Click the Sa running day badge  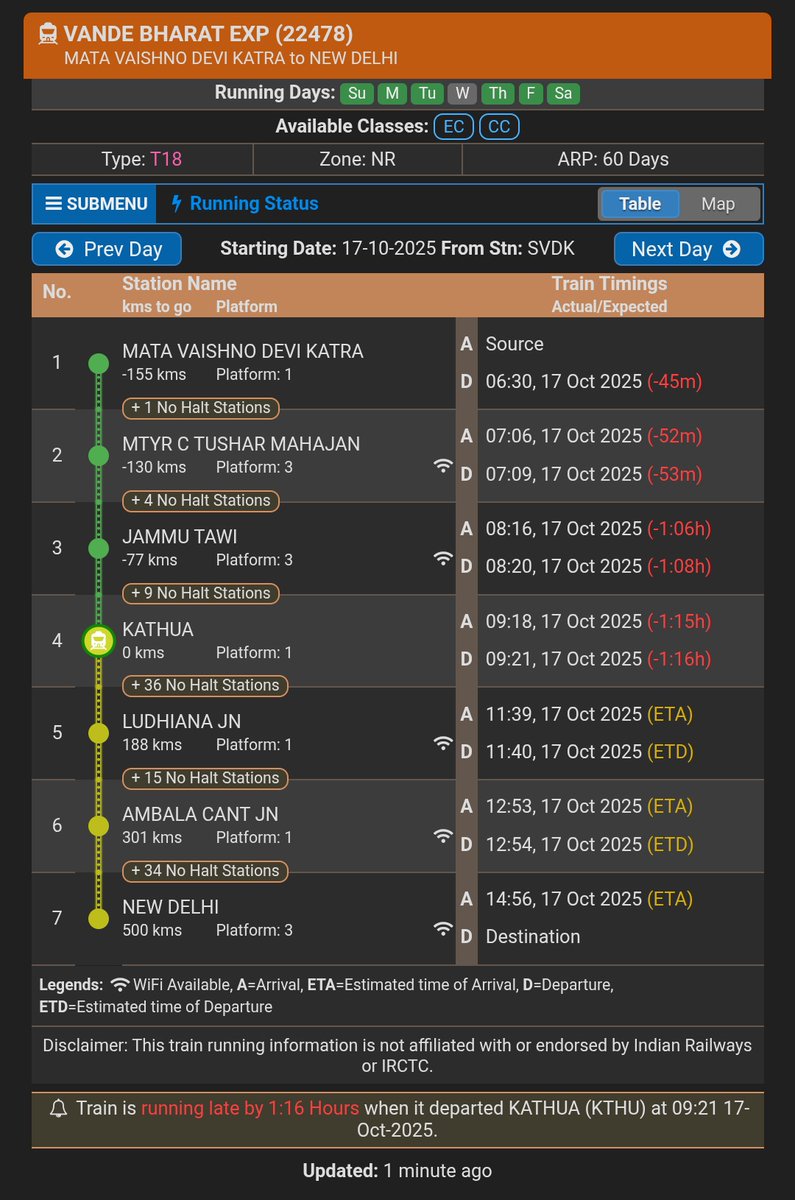[x=563, y=94]
